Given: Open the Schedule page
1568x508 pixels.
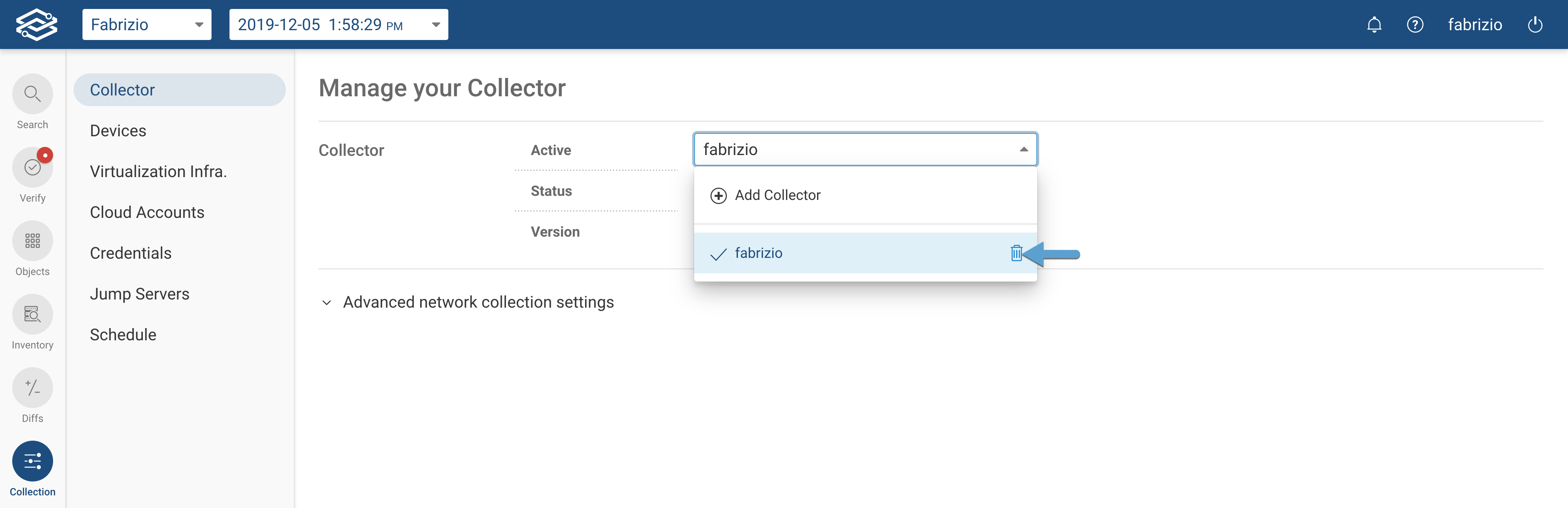Looking at the screenshot, I should (x=123, y=334).
